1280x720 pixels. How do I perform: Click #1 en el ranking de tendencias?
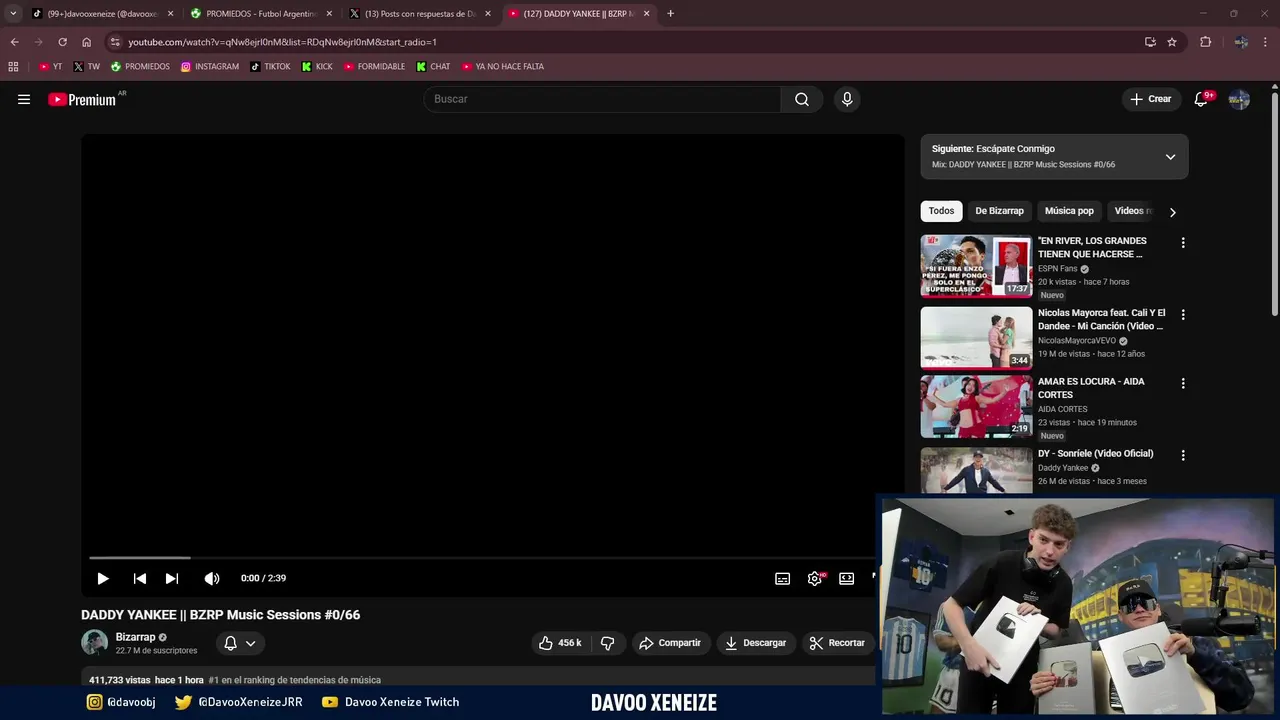[295, 680]
